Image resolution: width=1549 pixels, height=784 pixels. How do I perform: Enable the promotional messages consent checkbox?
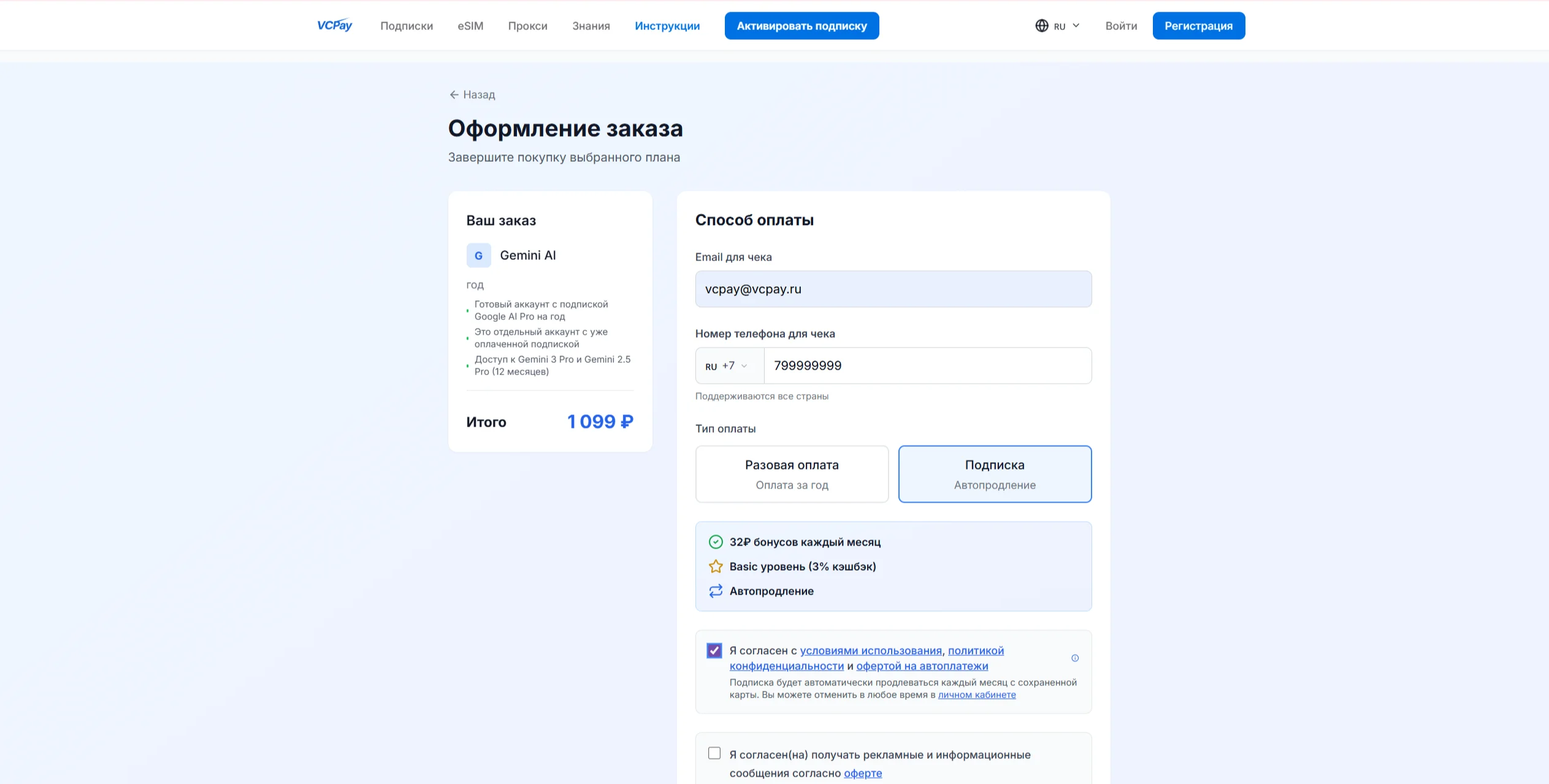pyautogui.click(x=714, y=753)
